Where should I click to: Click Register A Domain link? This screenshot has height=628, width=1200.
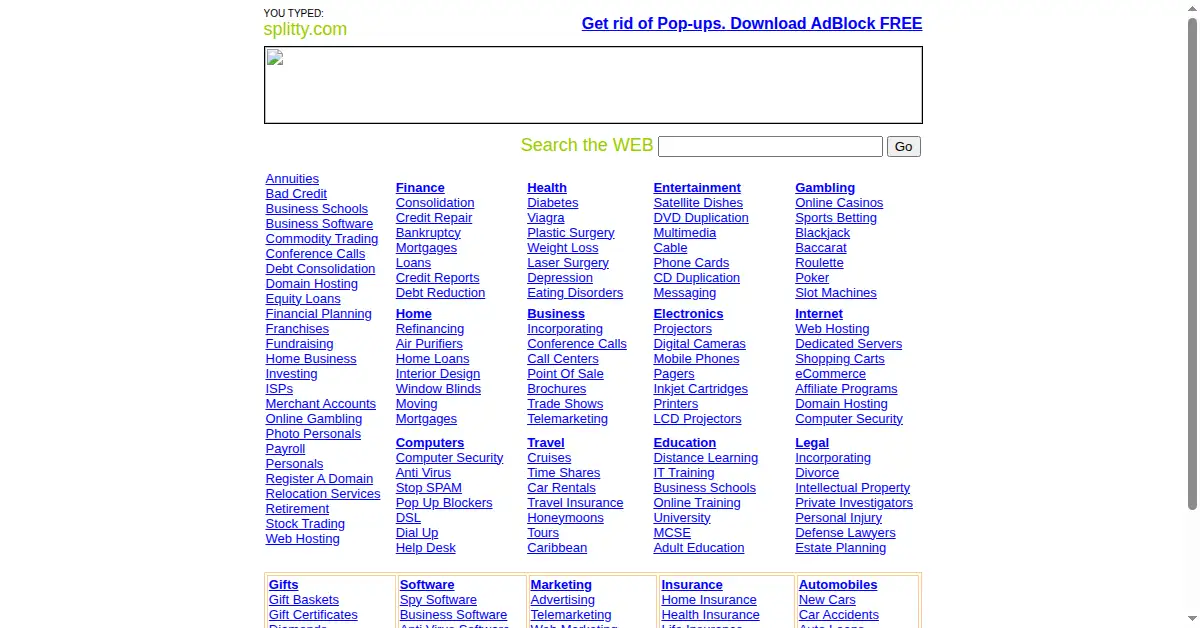pyautogui.click(x=319, y=479)
